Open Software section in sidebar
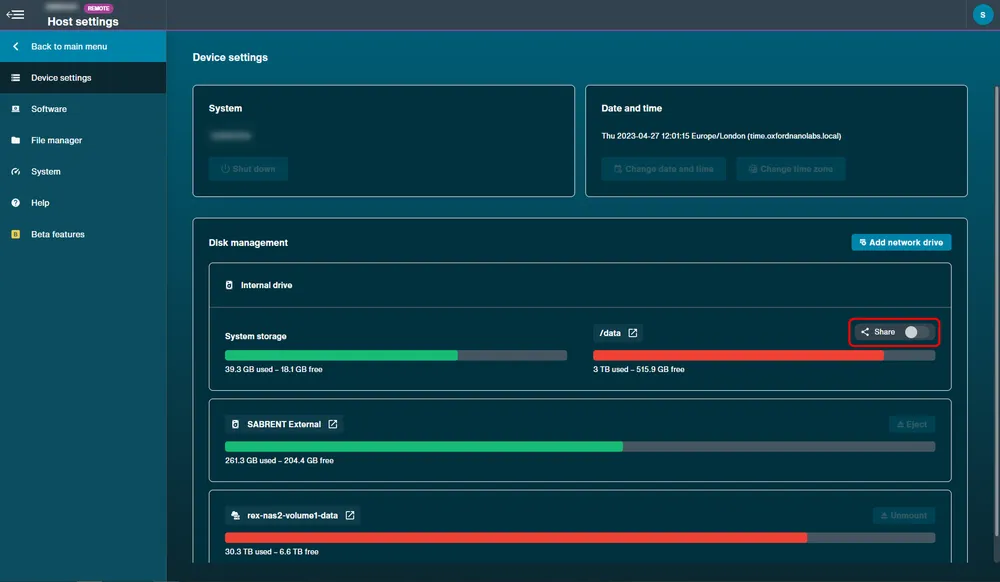The image size is (1000, 582). click(83, 109)
